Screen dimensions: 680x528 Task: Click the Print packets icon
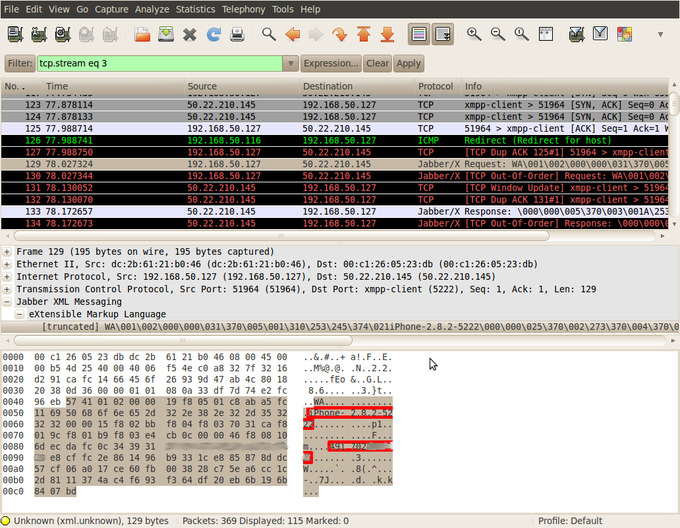click(x=237, y=34)
